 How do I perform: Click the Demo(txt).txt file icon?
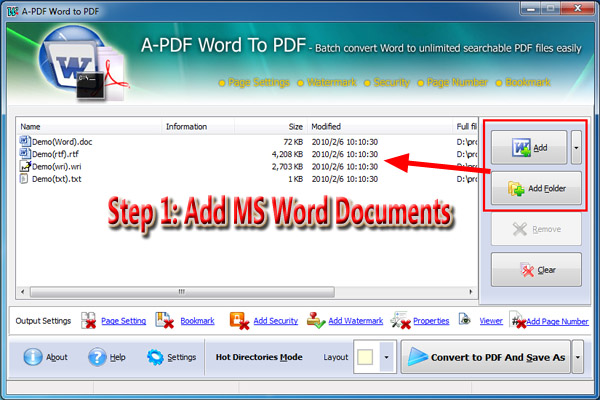(24, 178)
